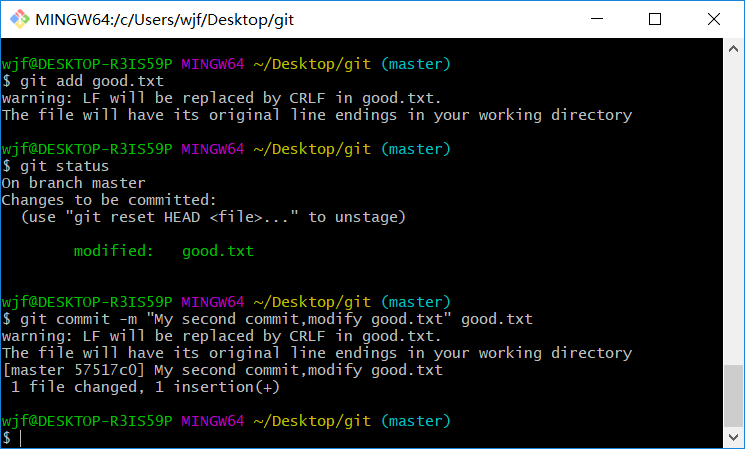
Task: Click the window title path text
Action: (165, 19)
